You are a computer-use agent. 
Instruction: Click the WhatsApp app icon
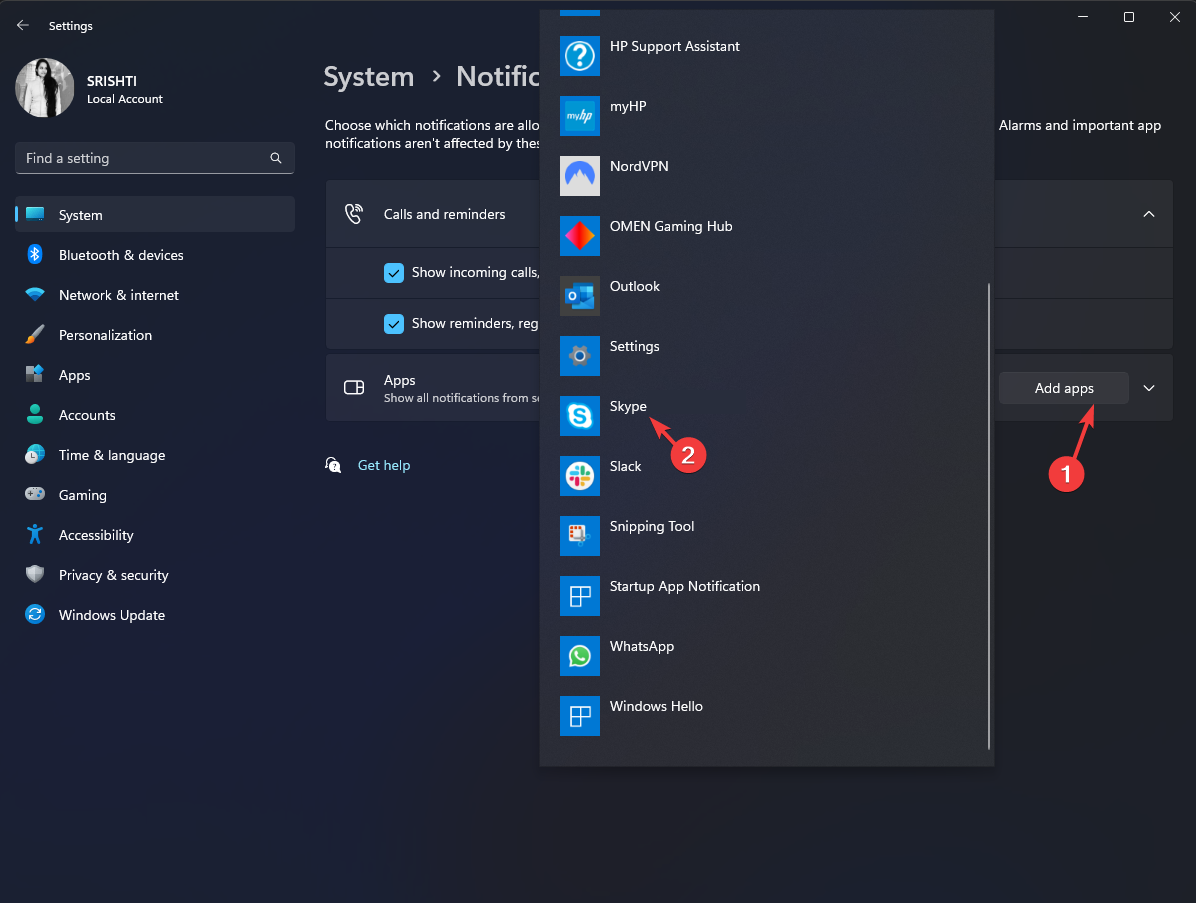(580, 656)
